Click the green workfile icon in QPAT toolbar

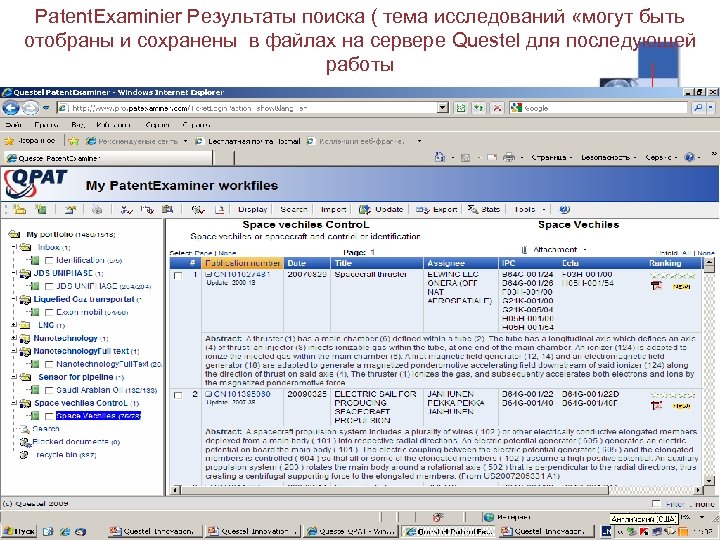click(x=41, y=209)
